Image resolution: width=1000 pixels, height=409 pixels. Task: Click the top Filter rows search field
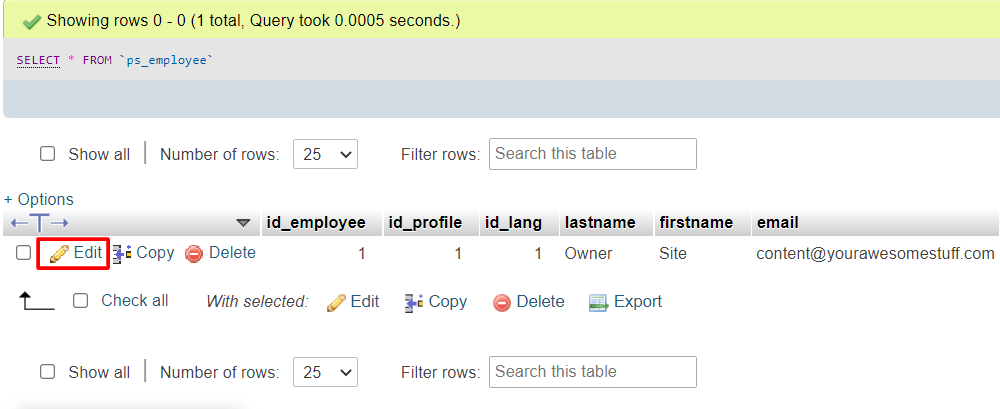[592, 154]
